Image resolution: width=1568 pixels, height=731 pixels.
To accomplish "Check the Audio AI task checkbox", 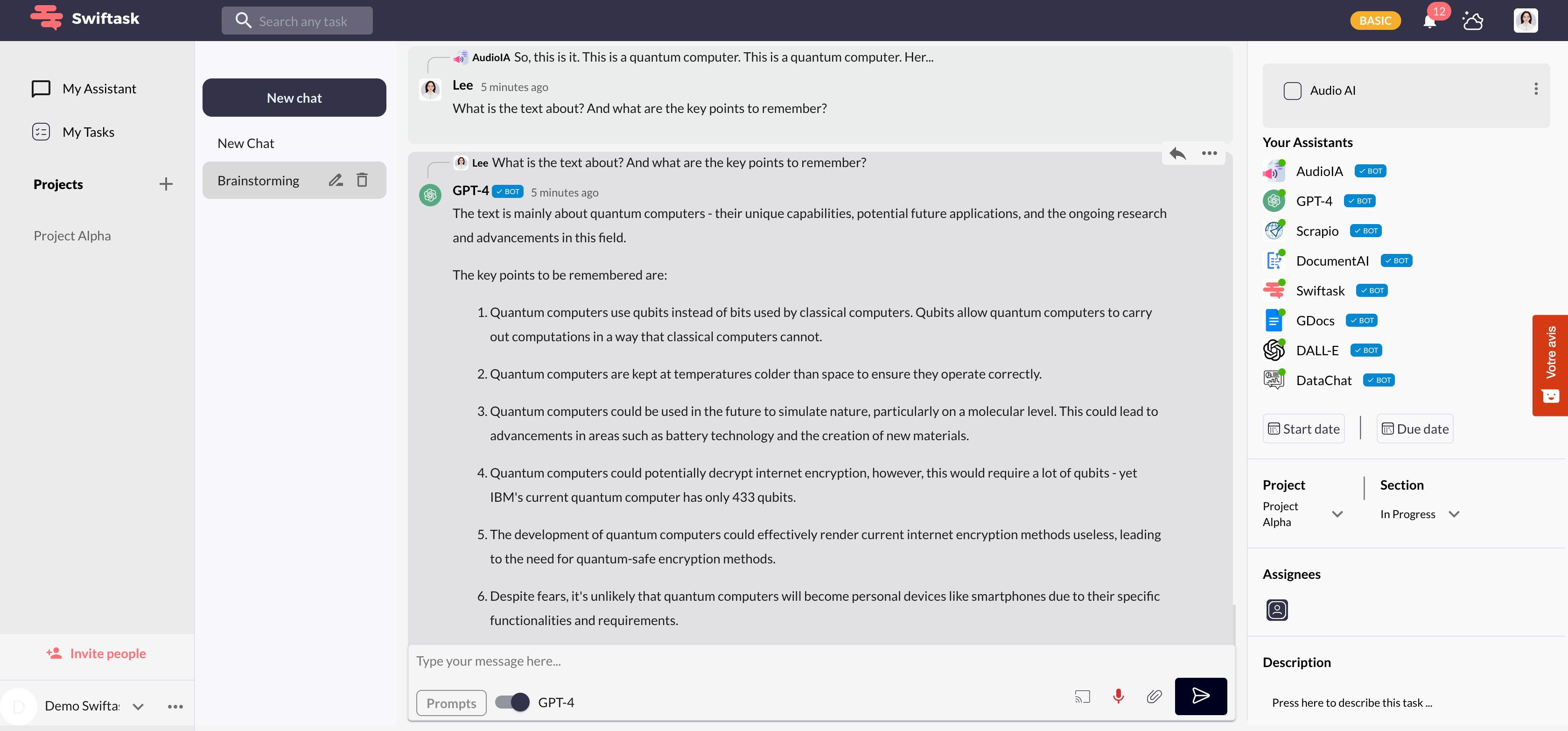I will 1292,91.
